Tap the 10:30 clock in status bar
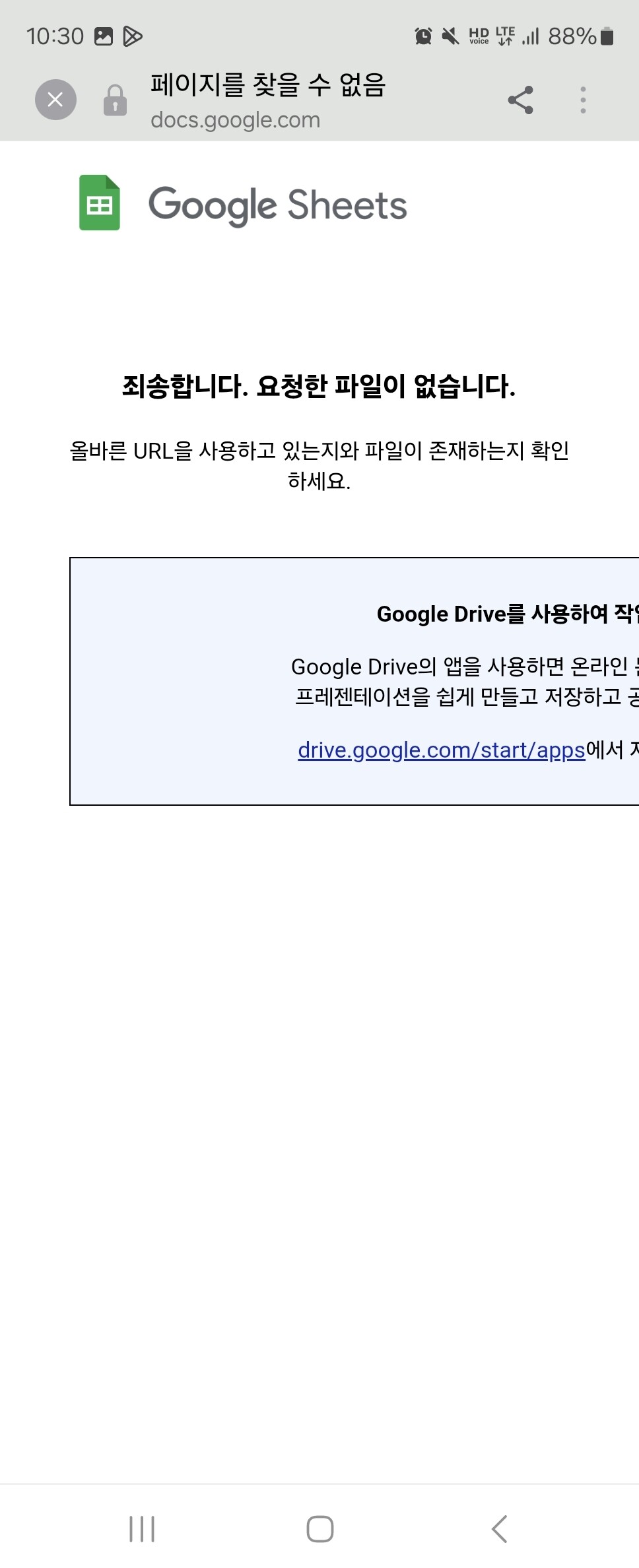Image resolution: width=639 pixels, height=1568 pixels. (55, 36)
